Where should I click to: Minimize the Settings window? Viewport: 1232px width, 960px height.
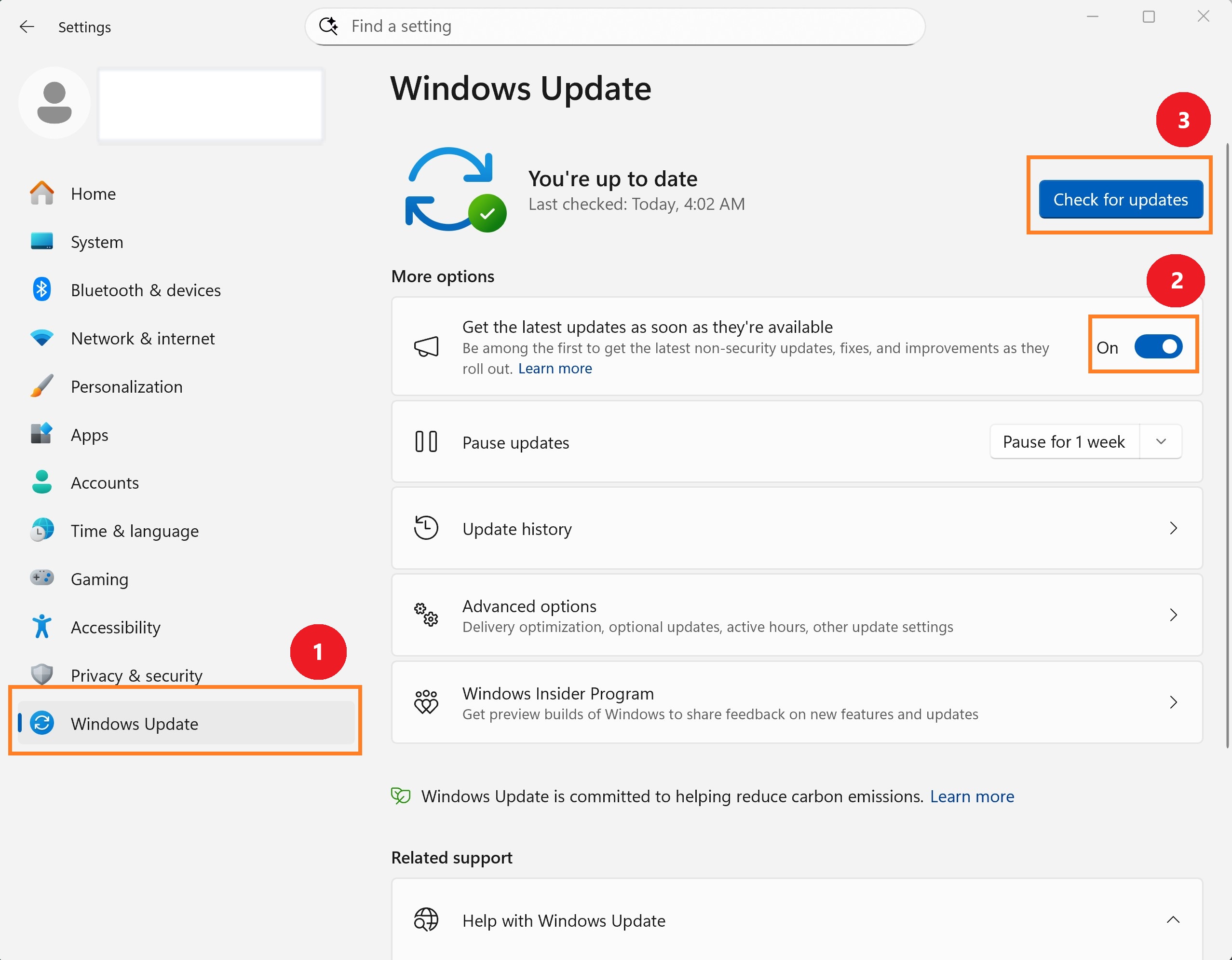click(1093, 17)
